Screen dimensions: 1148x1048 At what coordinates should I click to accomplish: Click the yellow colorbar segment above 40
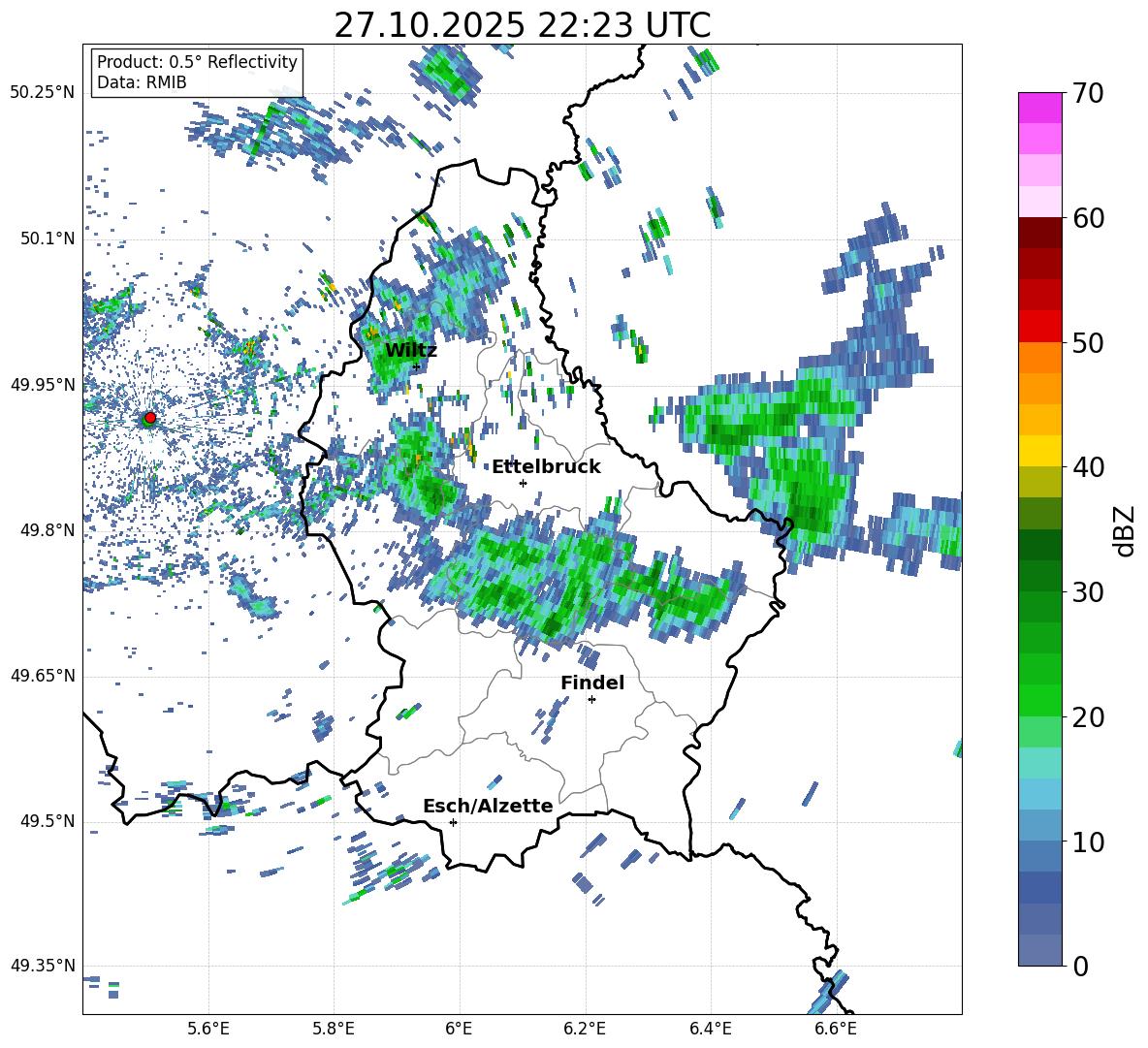[x=1040, y=452]
